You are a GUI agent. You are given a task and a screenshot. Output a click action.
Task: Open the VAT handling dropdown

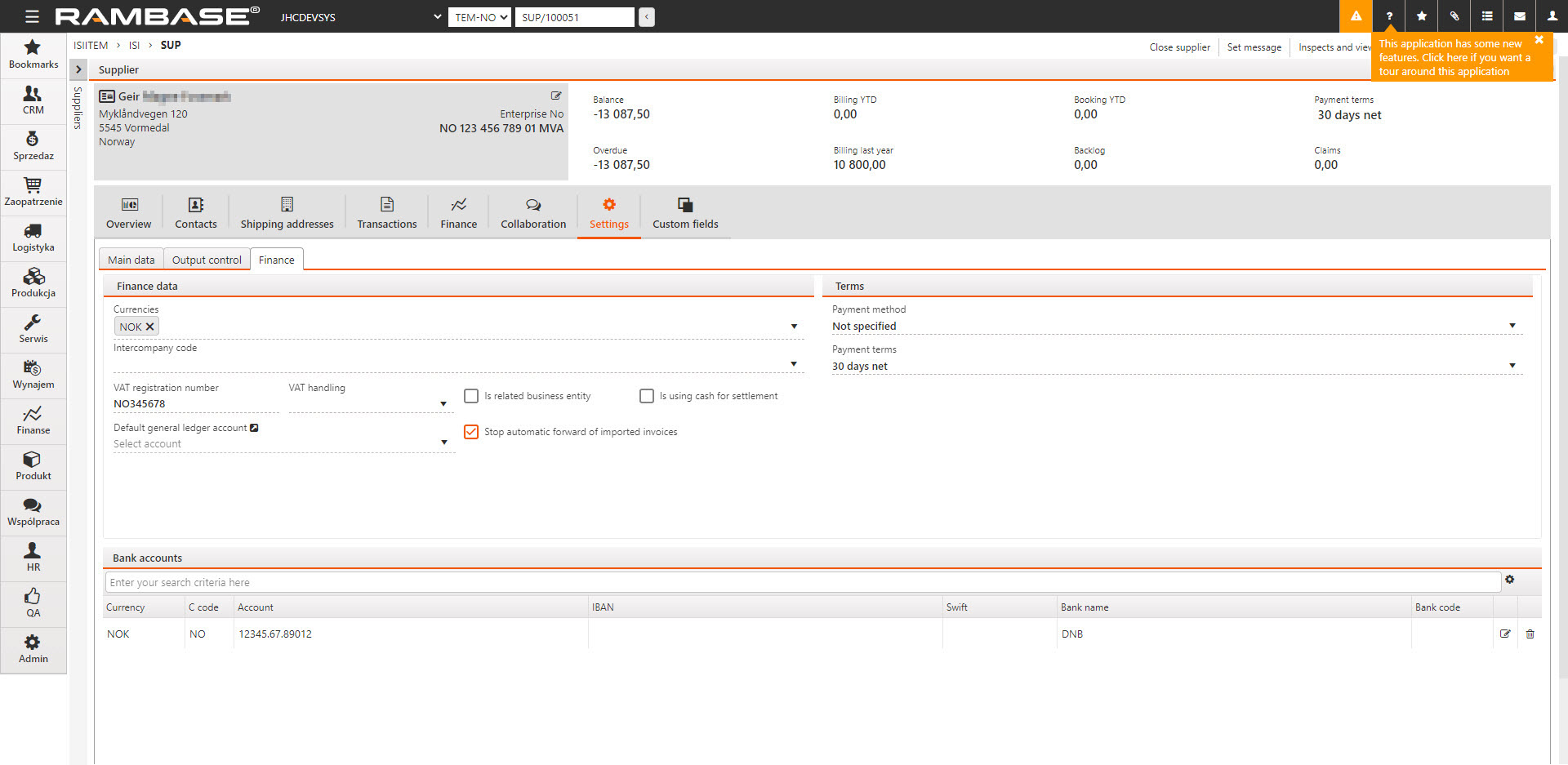point(443,403)
